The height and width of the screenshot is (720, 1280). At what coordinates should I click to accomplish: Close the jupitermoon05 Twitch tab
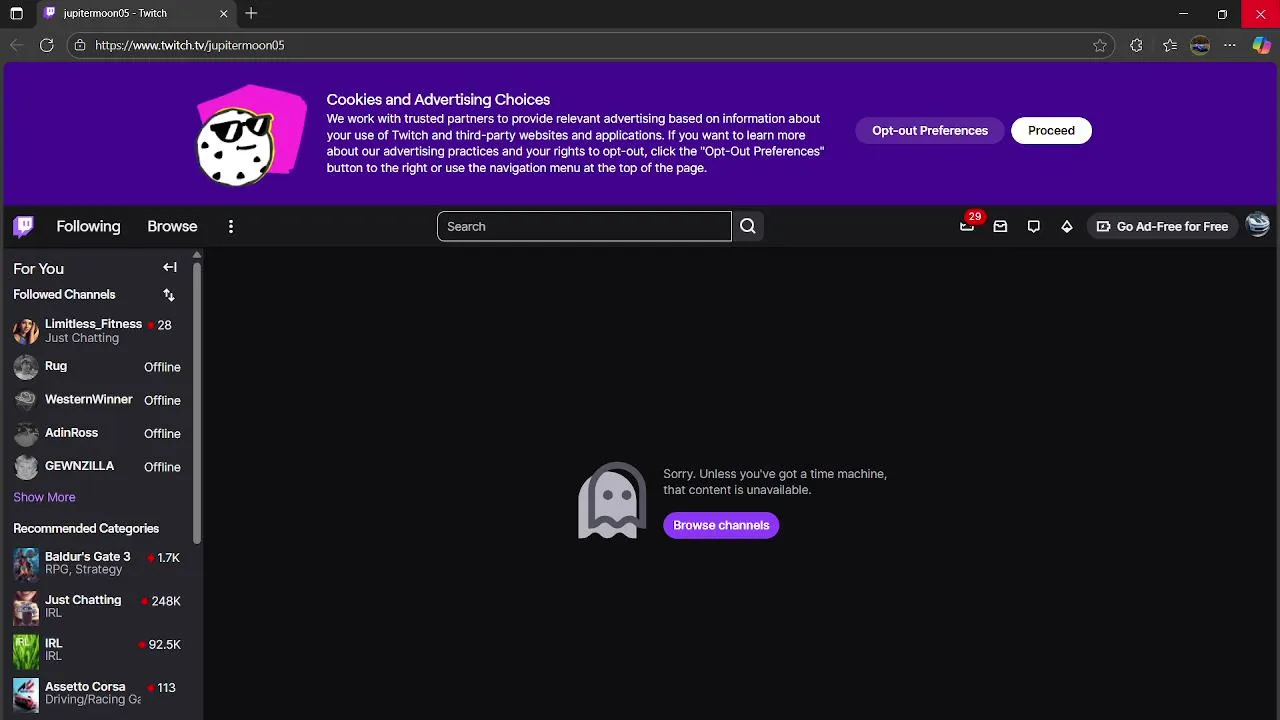224,13
